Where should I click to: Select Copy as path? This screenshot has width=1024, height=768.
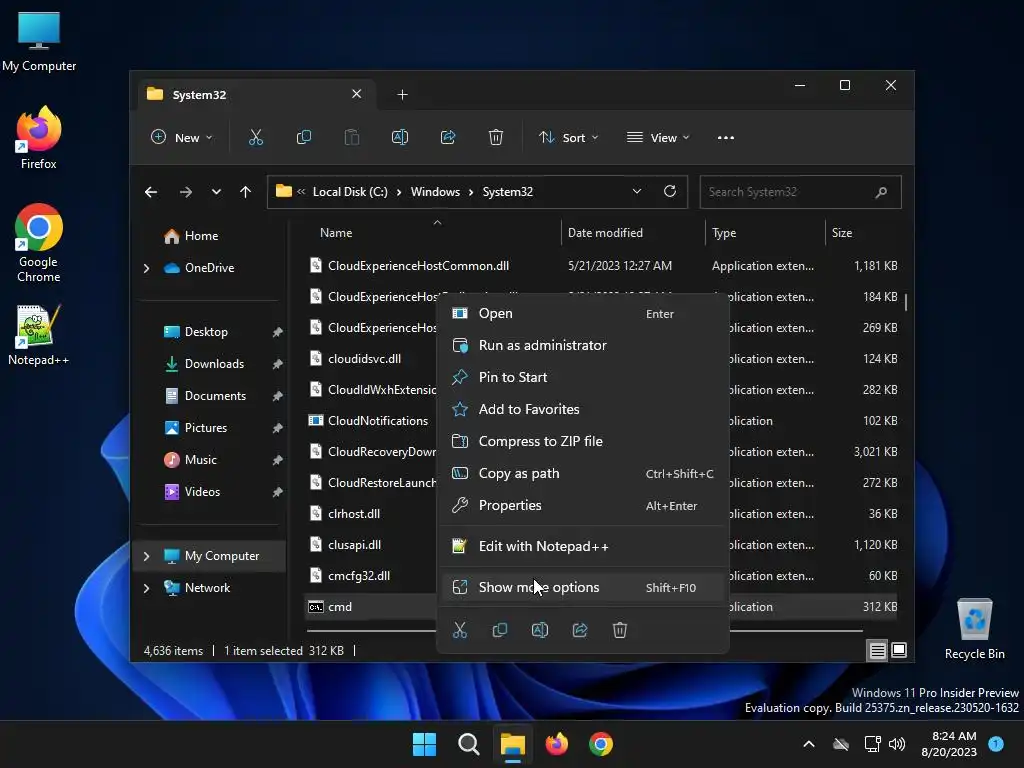583,473
